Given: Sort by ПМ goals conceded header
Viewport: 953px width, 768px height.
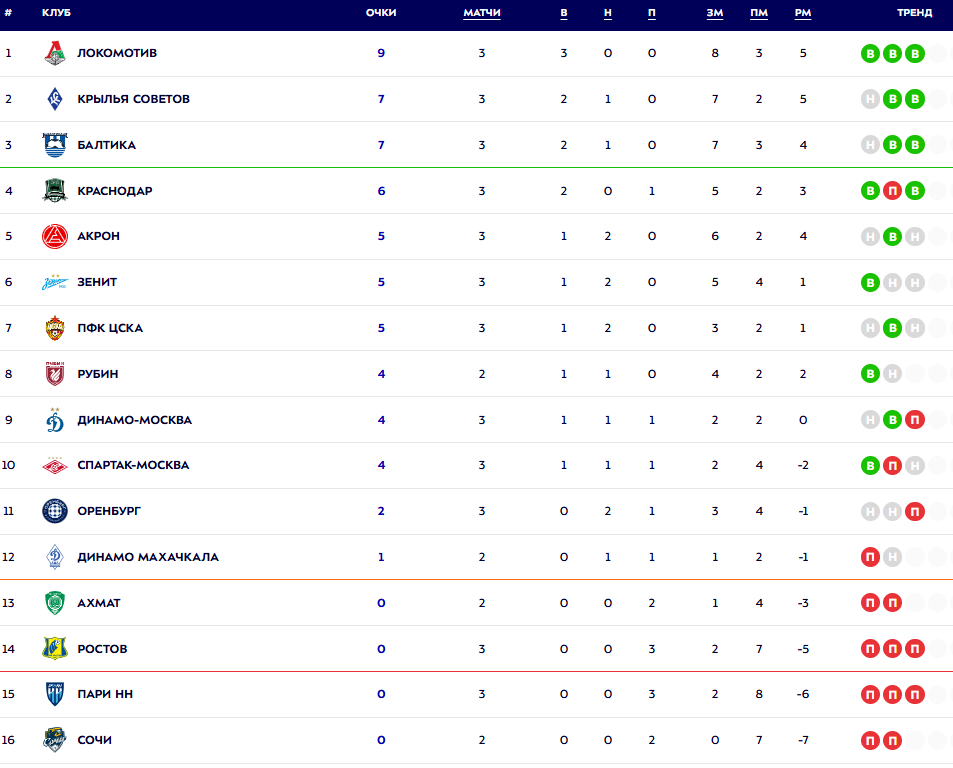Looking at the screenshot, I should click(x=759, y=13).
